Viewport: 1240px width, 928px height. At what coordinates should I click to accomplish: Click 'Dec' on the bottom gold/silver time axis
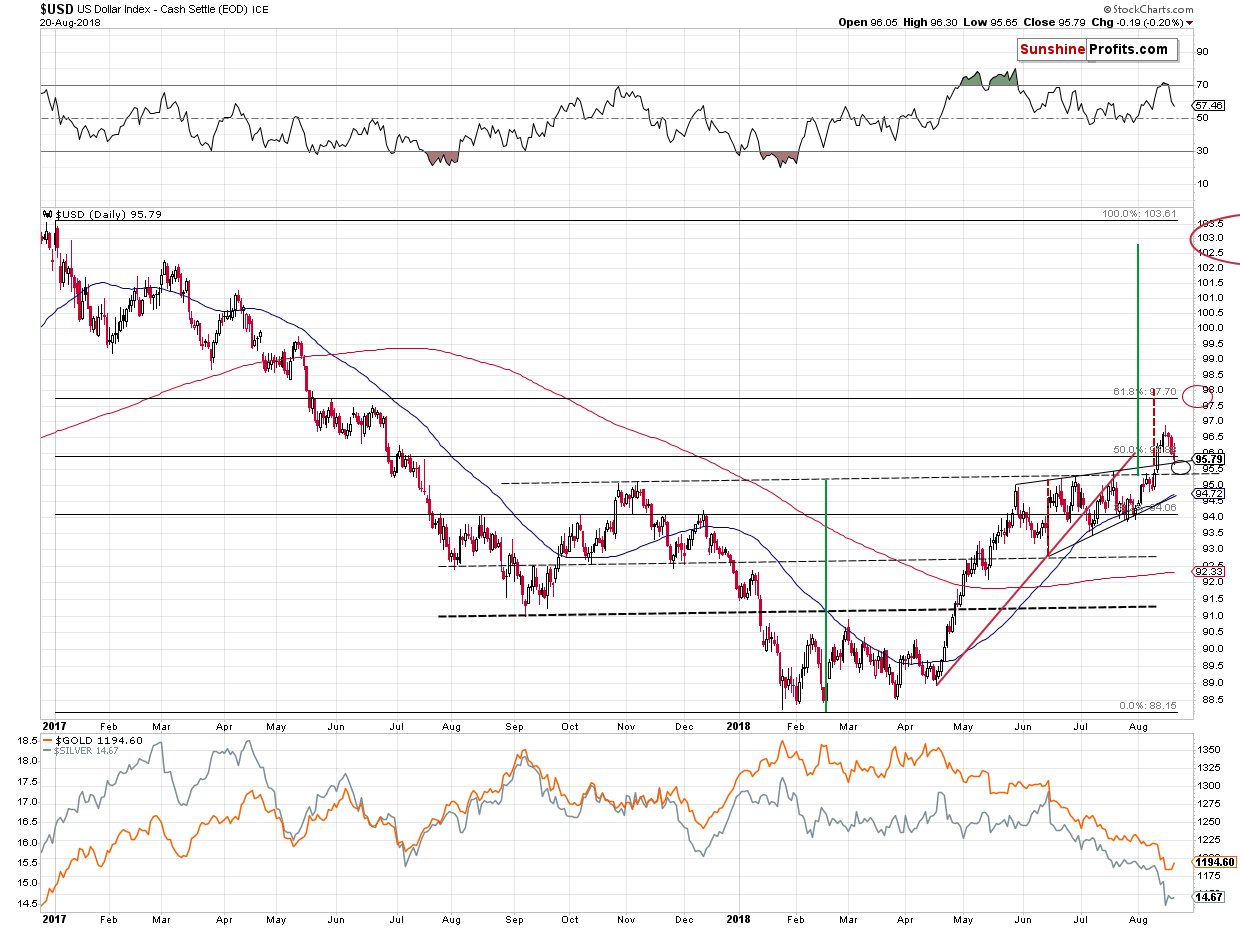[x=682, y=918]
